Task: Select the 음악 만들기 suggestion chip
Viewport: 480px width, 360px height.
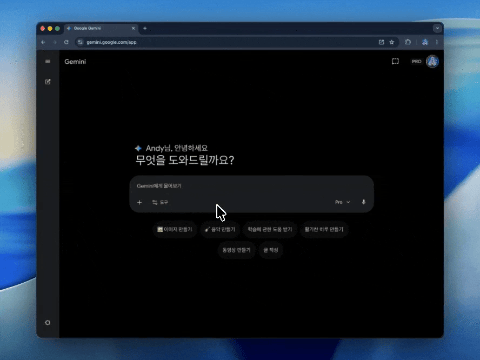Action: point(220,229)
